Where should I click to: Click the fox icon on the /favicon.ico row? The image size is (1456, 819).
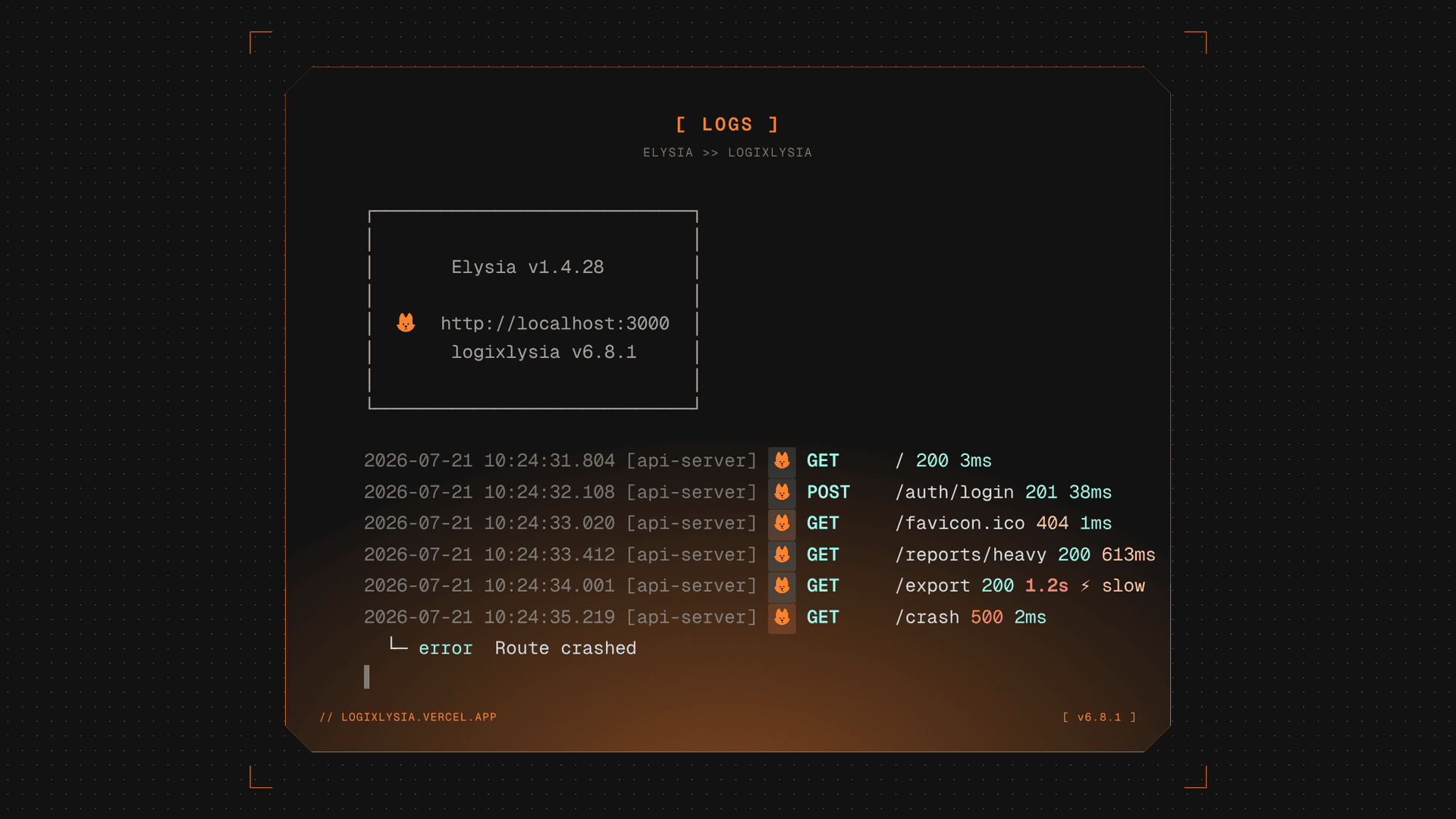tap(782, 523)
